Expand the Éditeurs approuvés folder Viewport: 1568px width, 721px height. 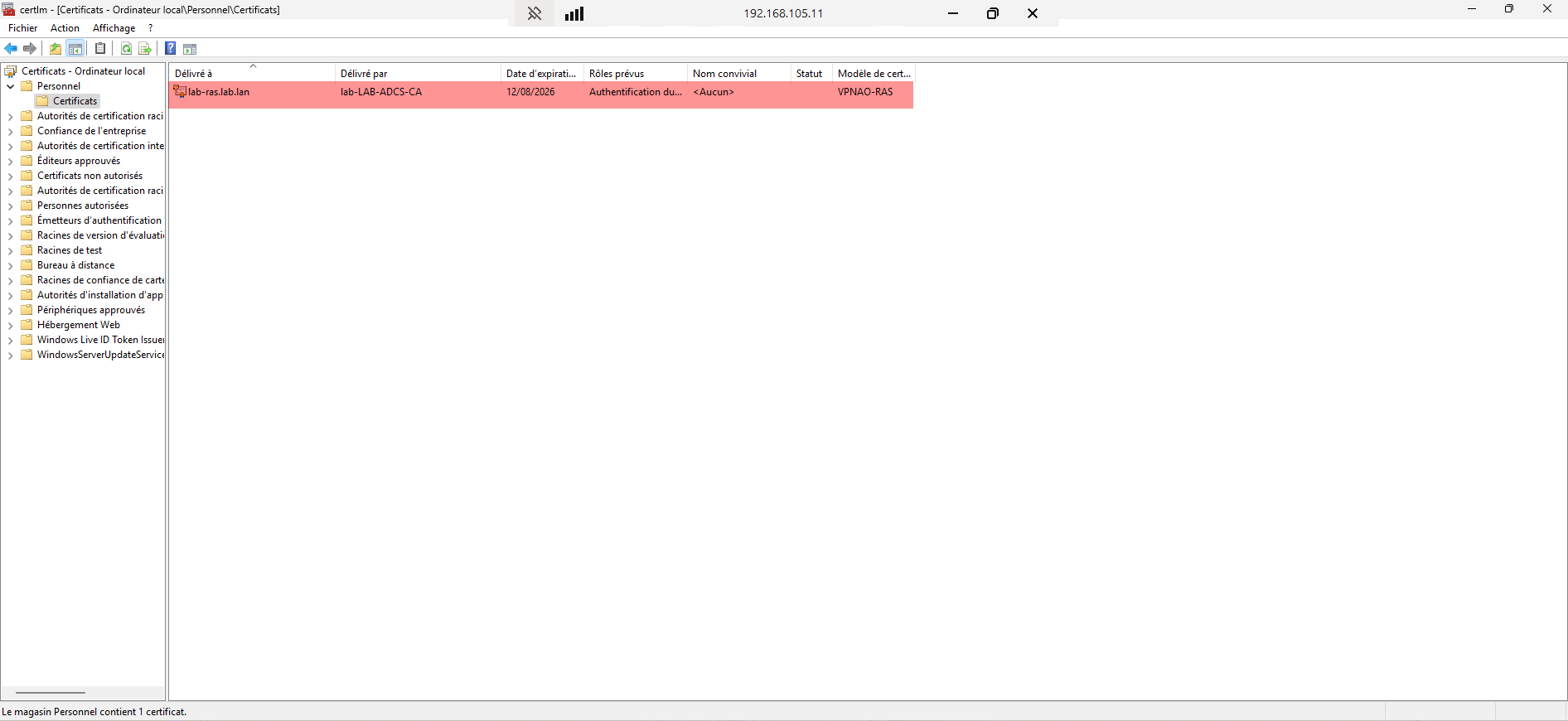(10, 161)
